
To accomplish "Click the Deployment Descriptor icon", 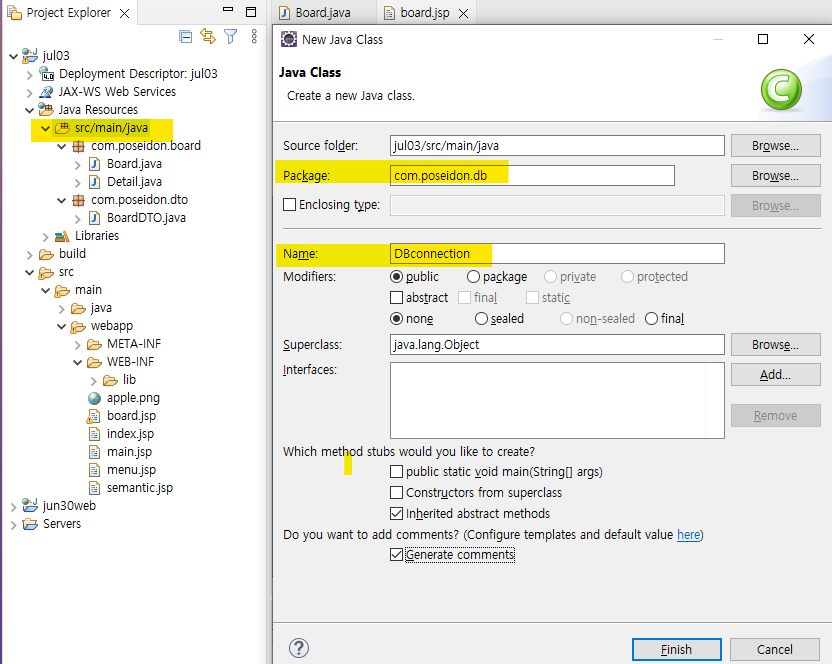I will [47, 73].
